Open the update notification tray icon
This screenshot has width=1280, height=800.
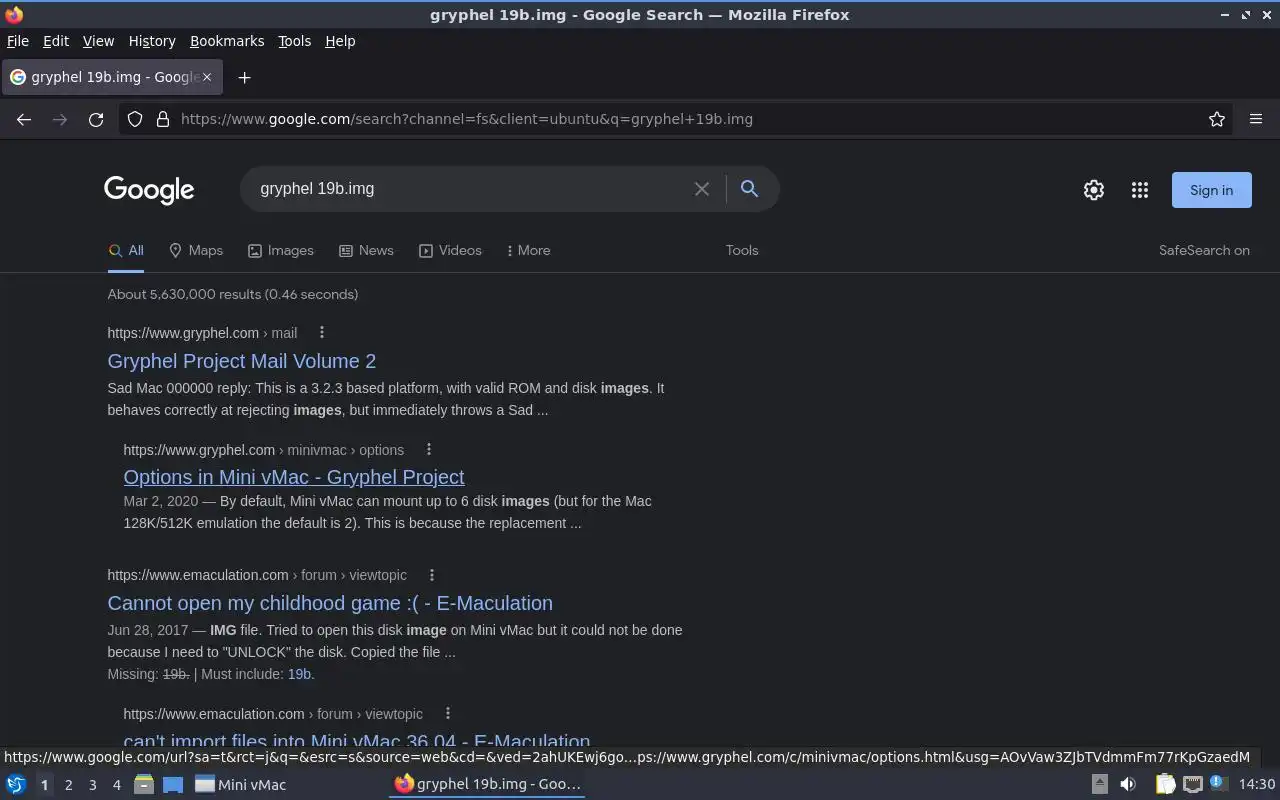pos(1218,784)
